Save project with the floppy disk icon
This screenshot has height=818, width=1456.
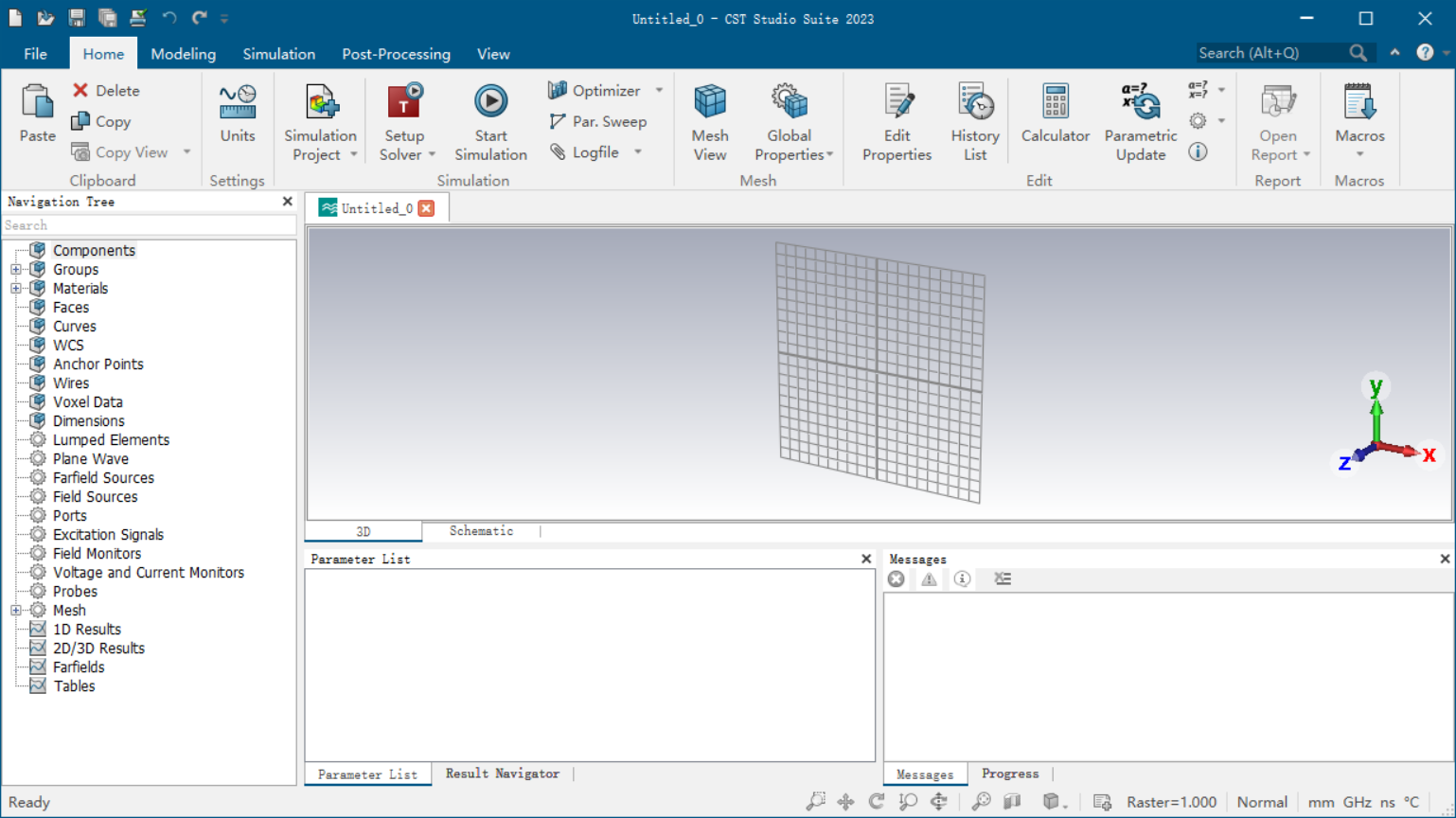[x=77, y=18]
